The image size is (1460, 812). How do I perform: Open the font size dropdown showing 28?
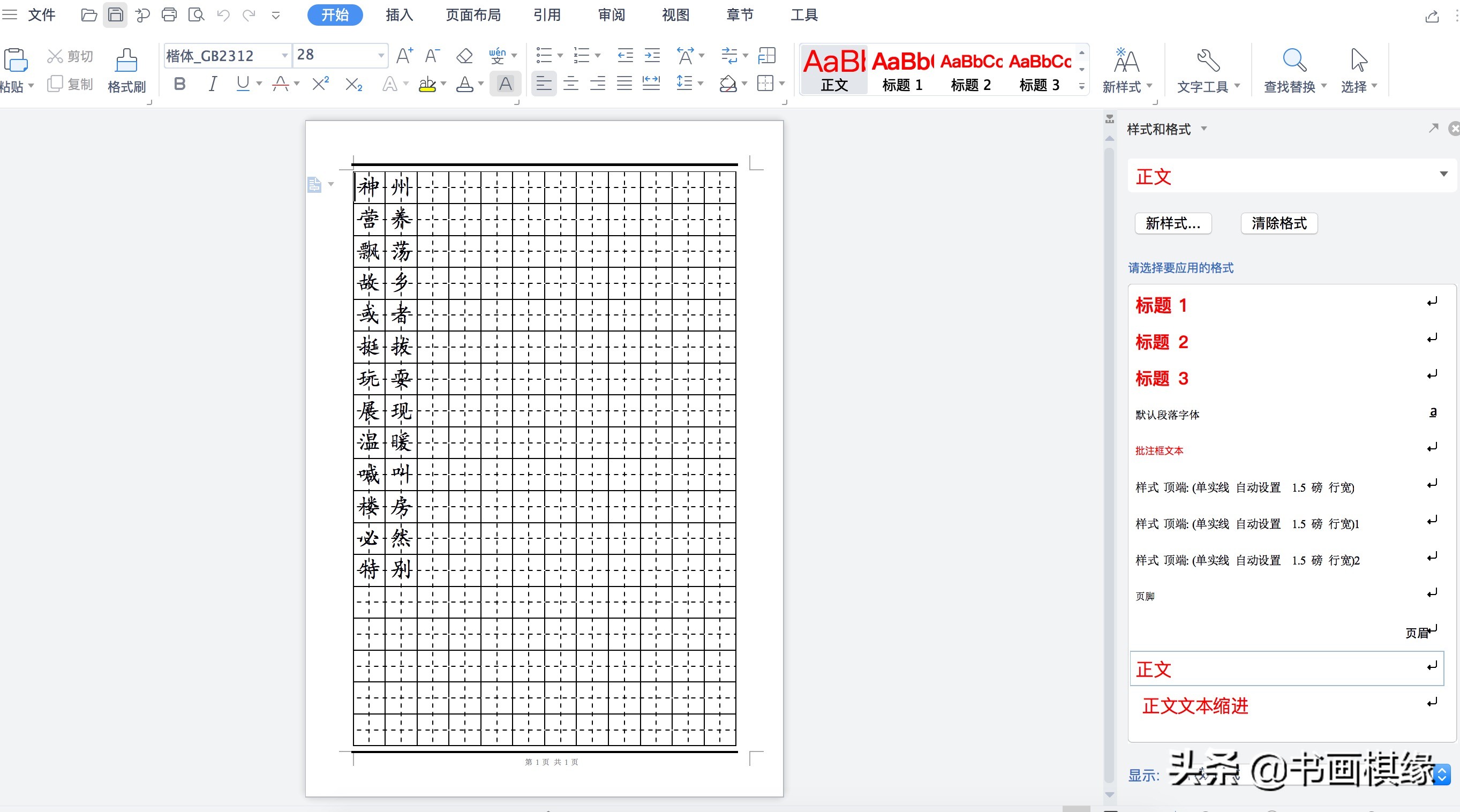pos(381,56)
